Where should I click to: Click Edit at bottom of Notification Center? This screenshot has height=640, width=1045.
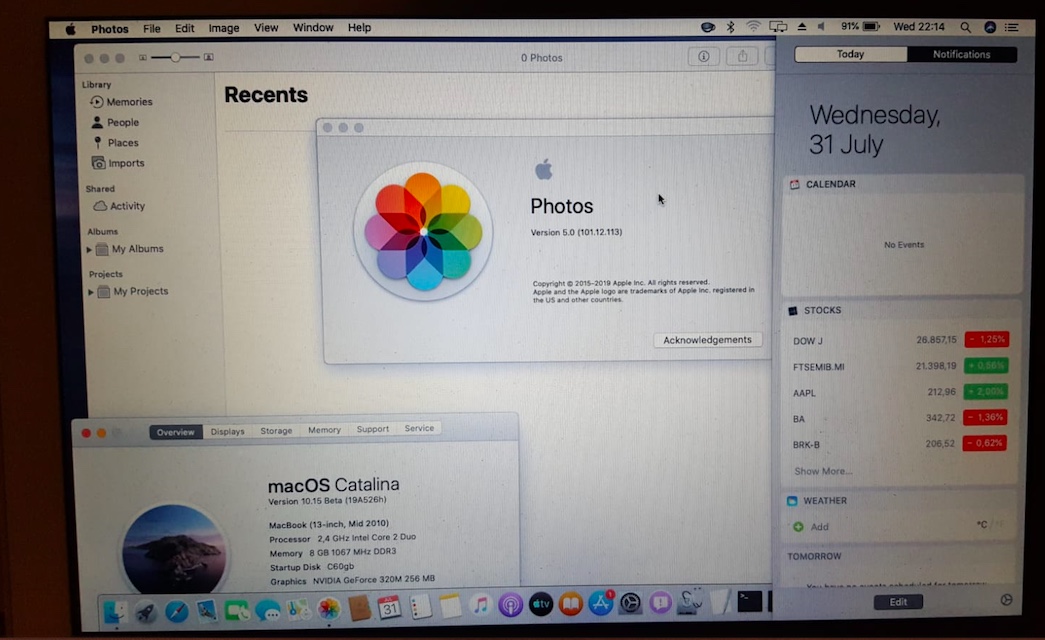pyautogui.click(x=898, y=602)
